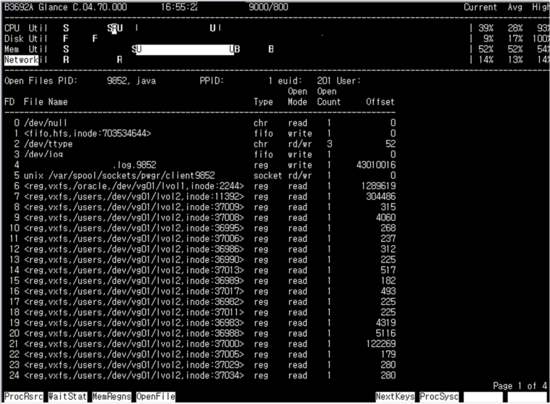
Task: Select file descriptor 21 inode:37000 row
Action: coord(200,344)
